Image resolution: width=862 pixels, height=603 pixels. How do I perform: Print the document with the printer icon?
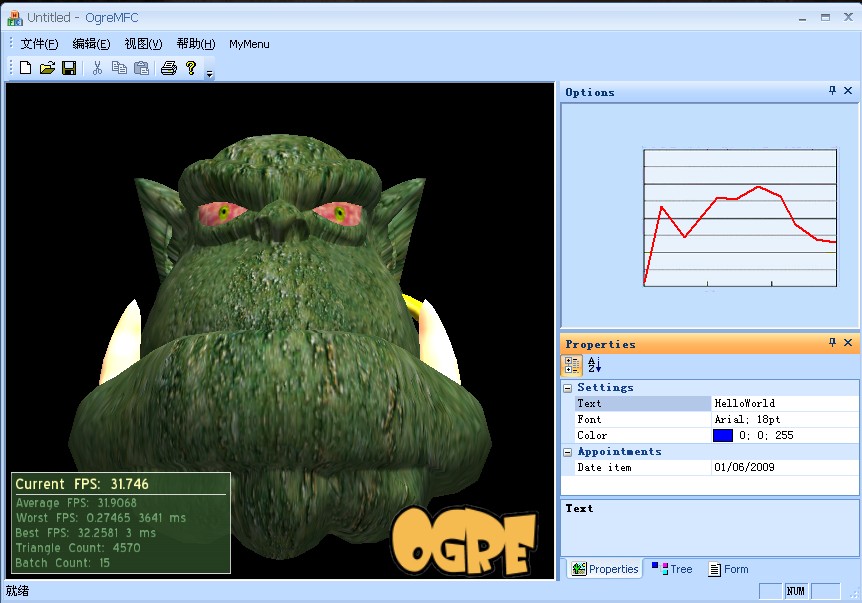coord(169,68)
